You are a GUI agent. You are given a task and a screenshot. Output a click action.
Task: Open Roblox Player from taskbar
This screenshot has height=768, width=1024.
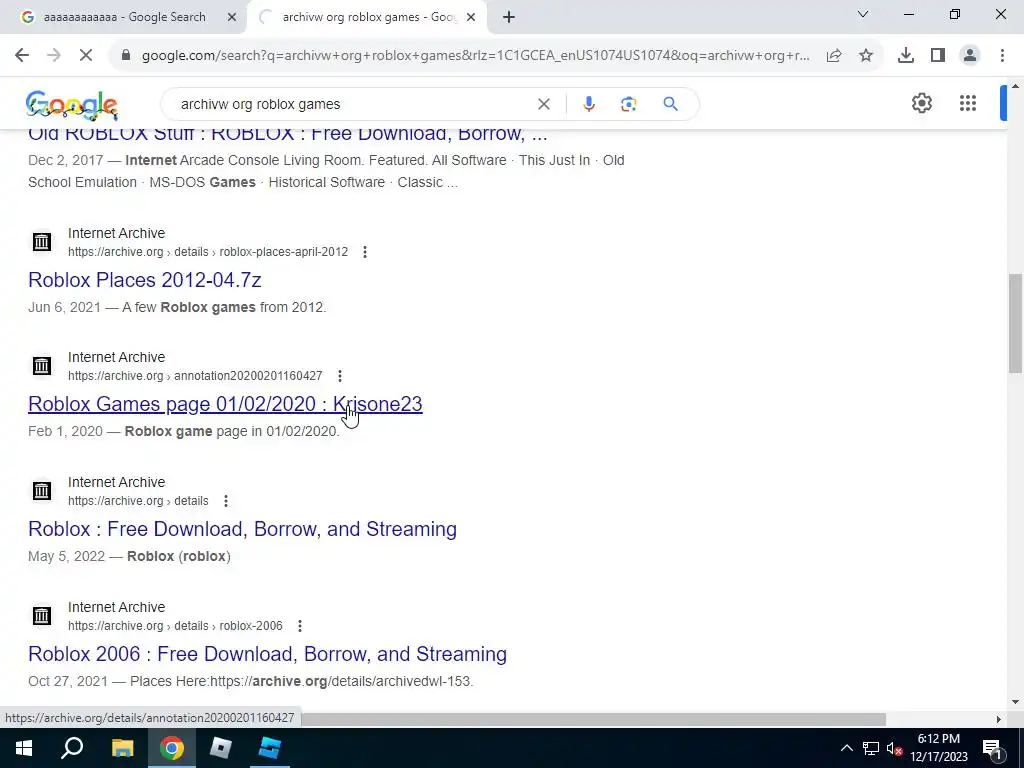[221, 748]
